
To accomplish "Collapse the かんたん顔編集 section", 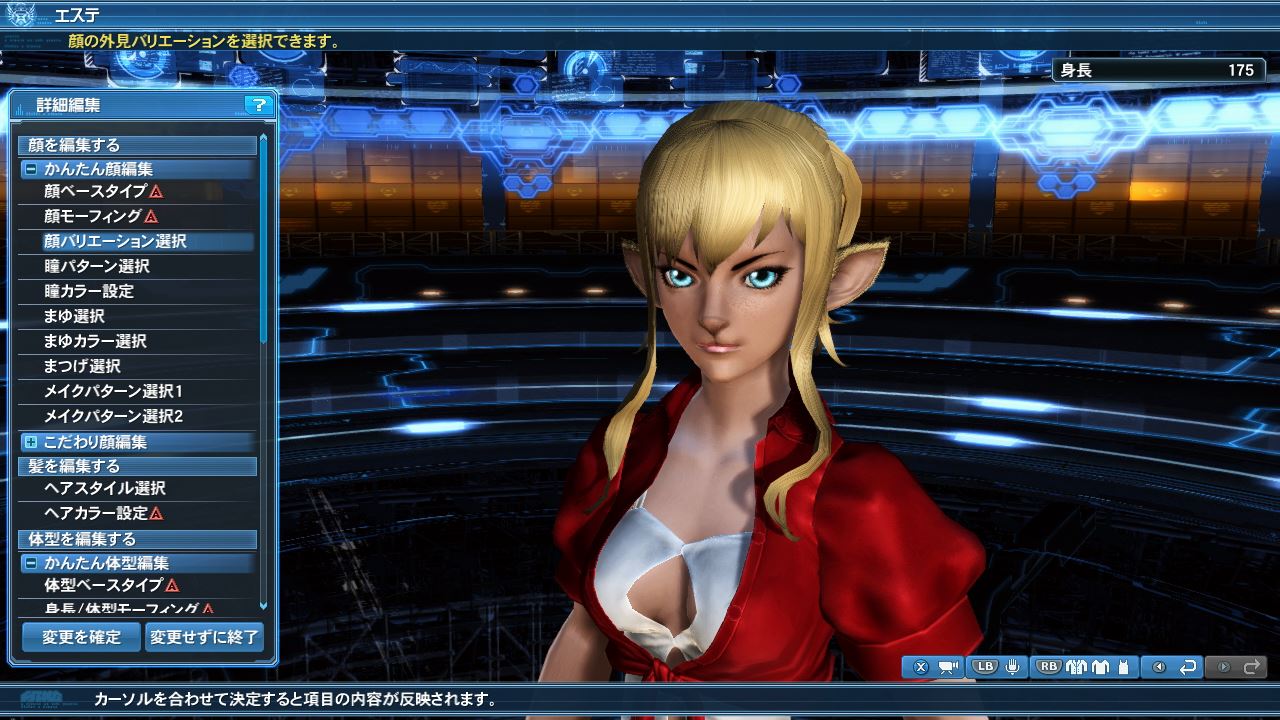I will [30, 170].
